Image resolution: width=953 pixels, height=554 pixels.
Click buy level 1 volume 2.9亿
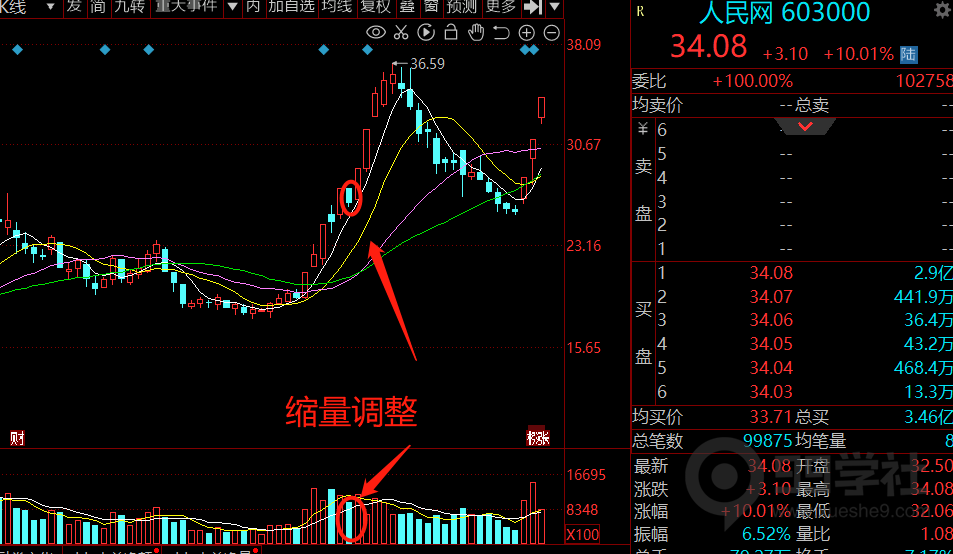coord(933,273)
